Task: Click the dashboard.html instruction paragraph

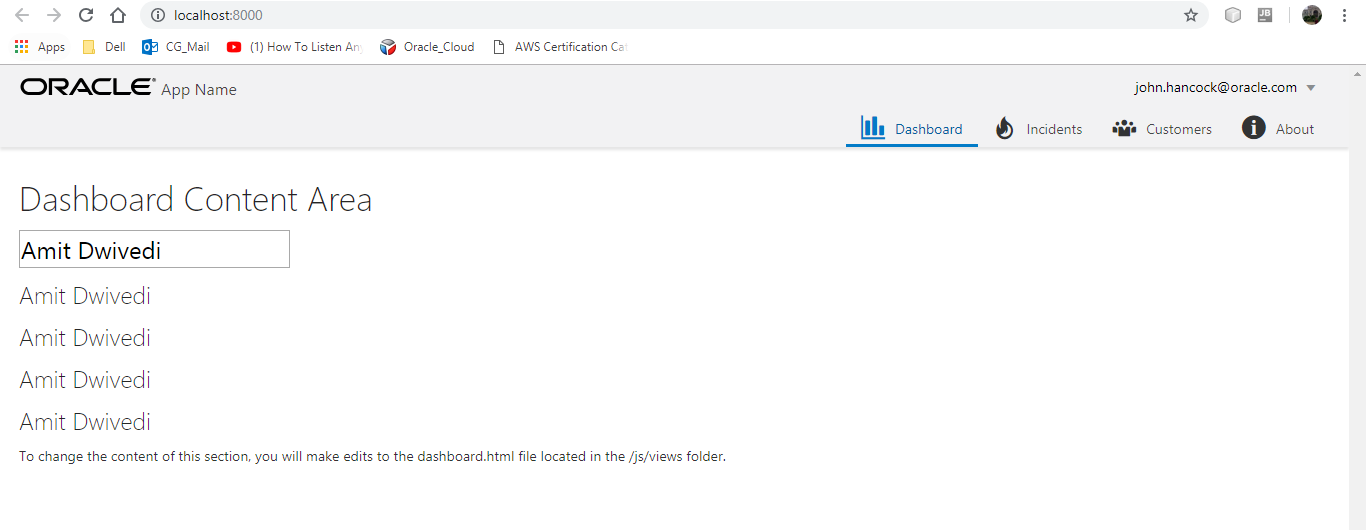Action: [x=372, y=457]
